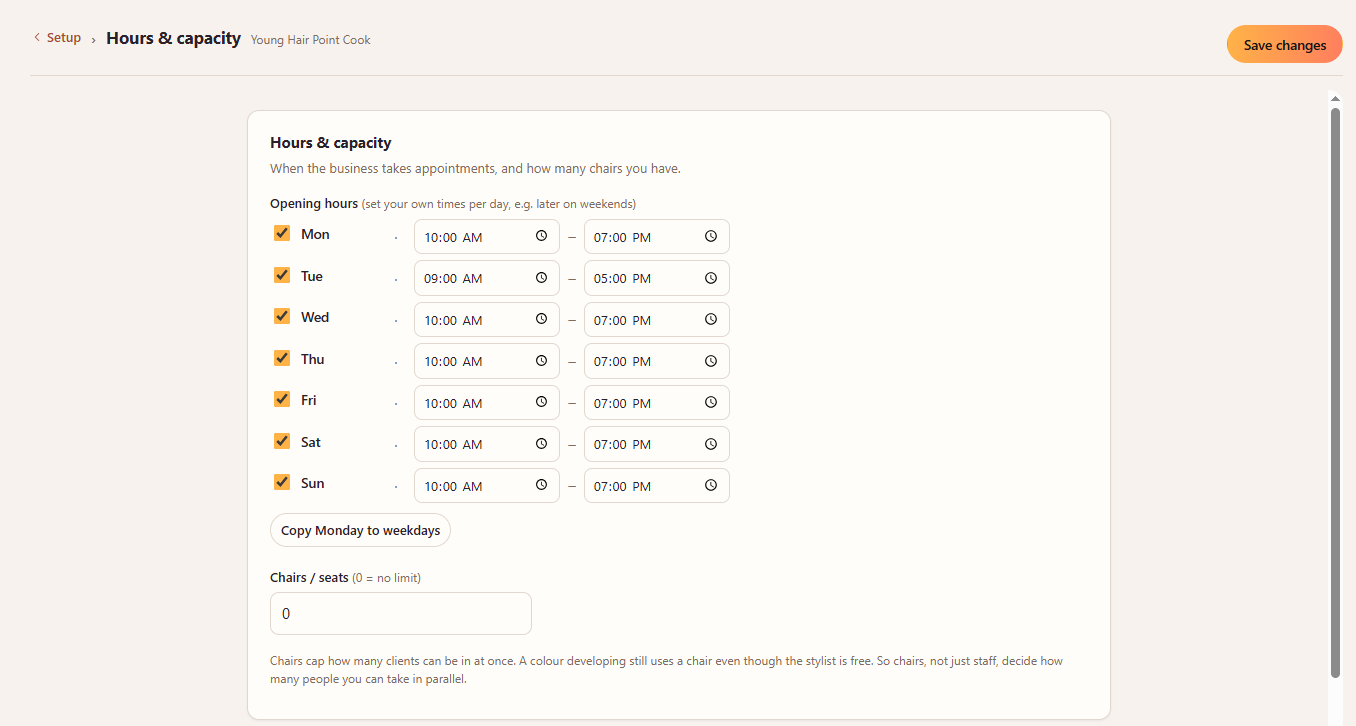1356x726 pixels.
Task: Click the Young Hair Point Cook subtitle
Action: pos(310,40)
